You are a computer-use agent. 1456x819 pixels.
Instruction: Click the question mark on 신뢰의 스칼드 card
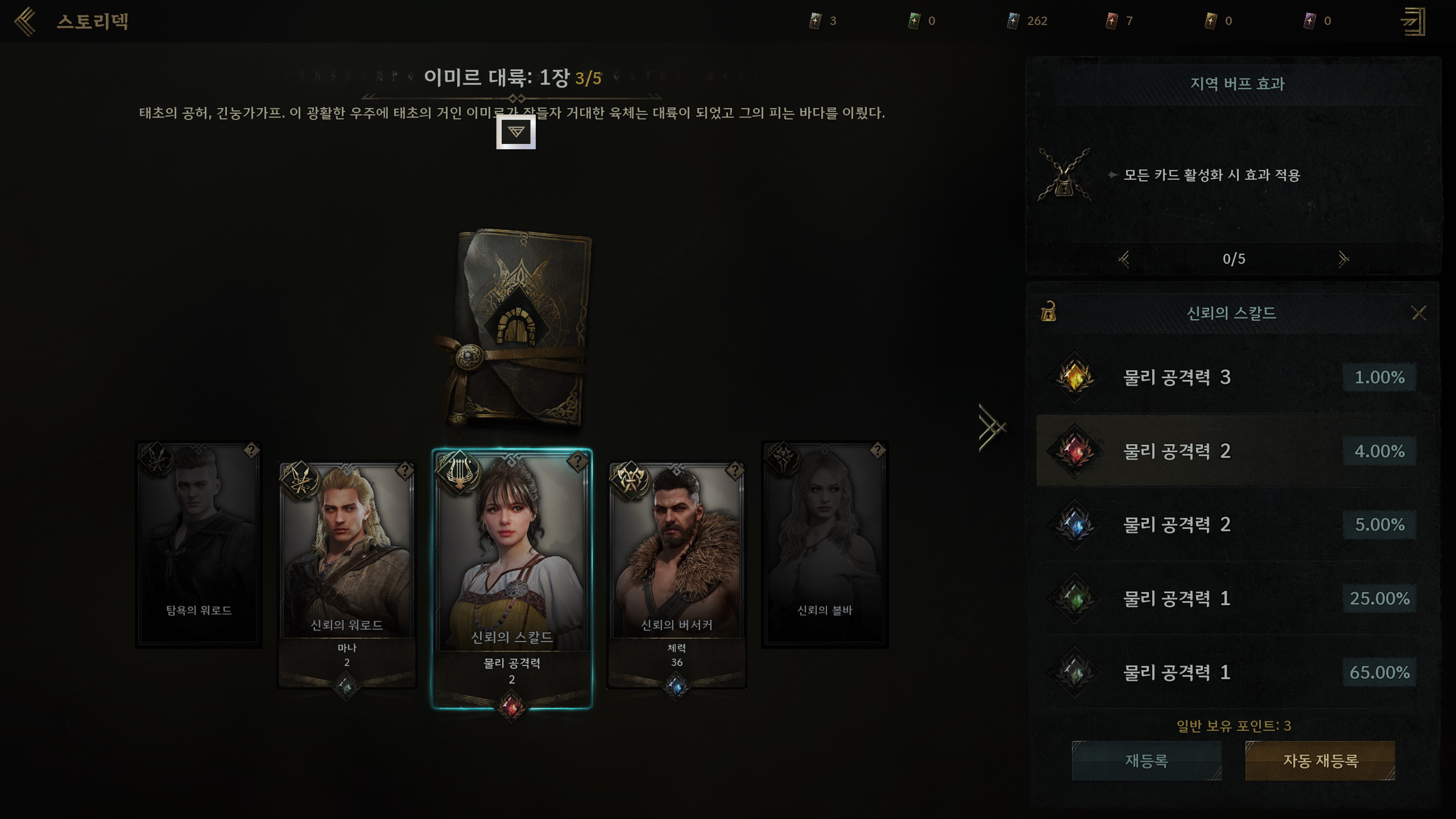(577, 462)
